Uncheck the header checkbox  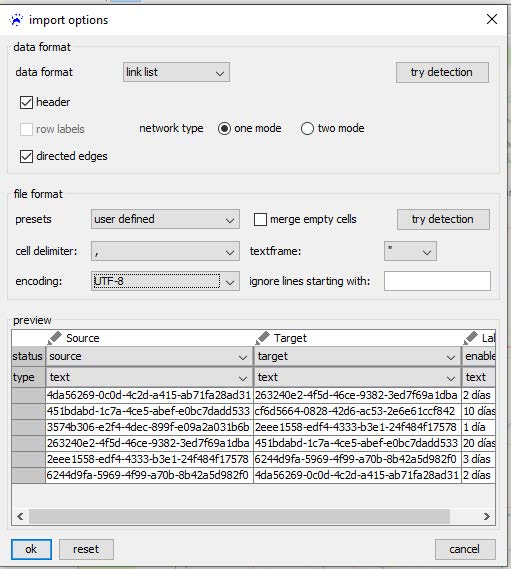(26, 102)
